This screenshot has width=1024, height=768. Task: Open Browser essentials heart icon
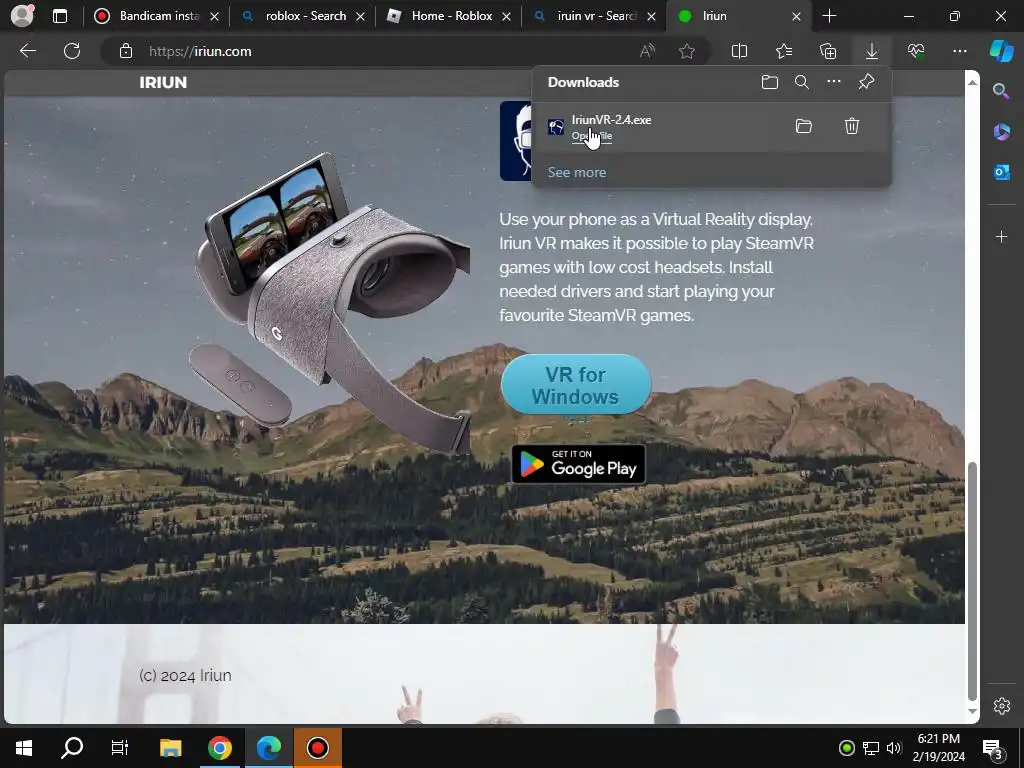(x=916, y=51)
